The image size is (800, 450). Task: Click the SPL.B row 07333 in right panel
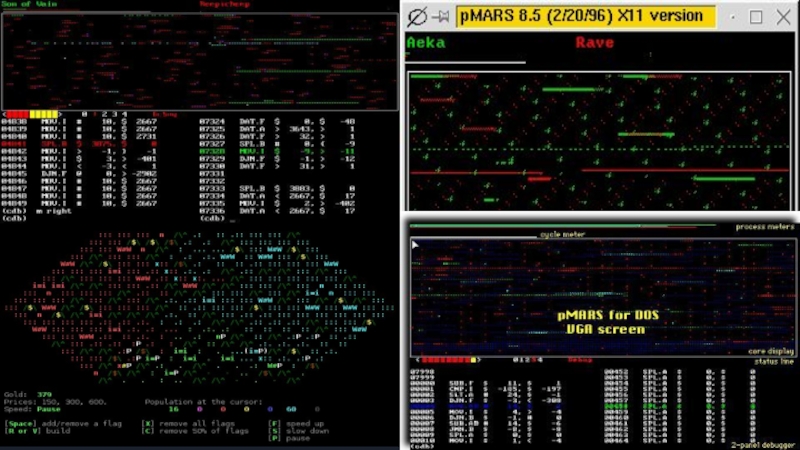tap(277, 188)
